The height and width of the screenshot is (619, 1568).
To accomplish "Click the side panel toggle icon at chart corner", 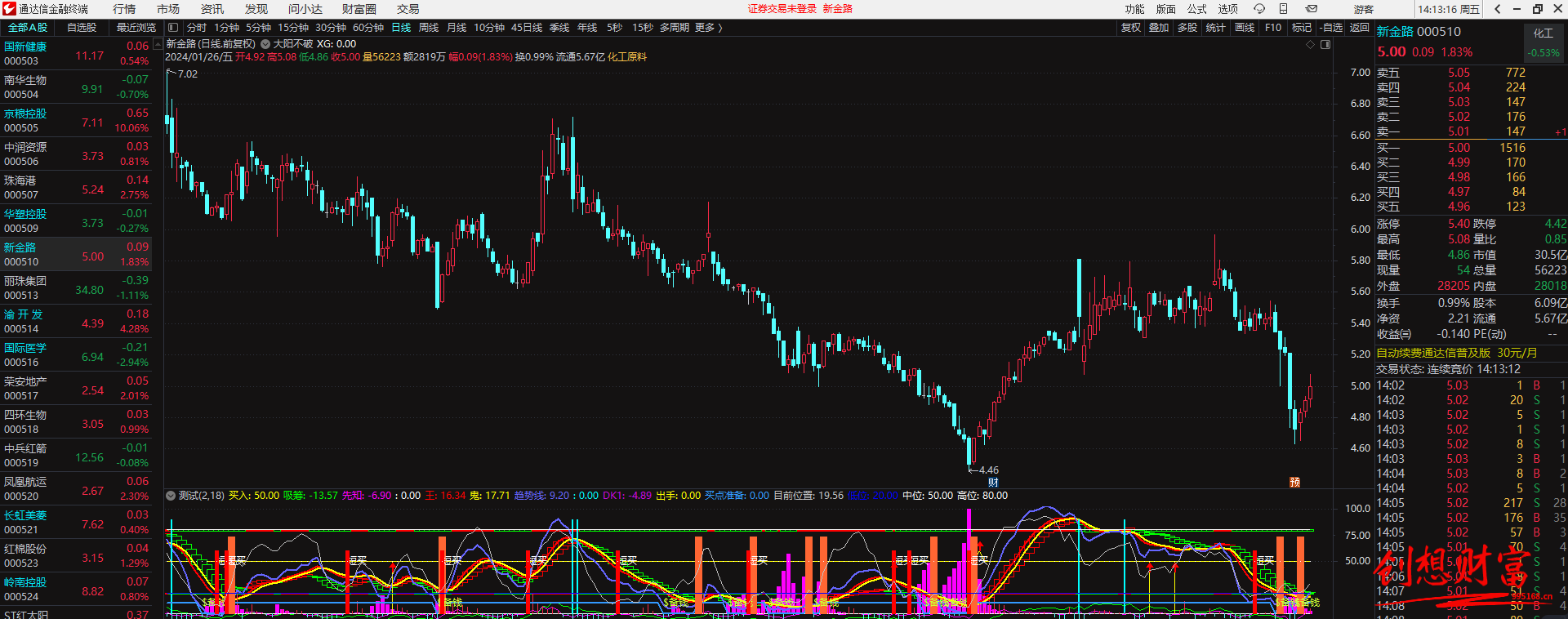I will 1325,45.
